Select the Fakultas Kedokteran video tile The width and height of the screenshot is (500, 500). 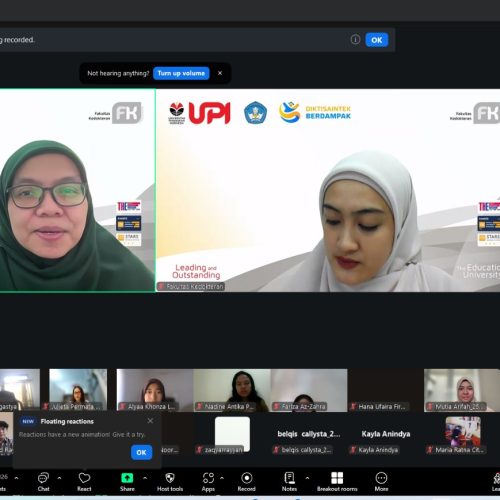(328, 190)
